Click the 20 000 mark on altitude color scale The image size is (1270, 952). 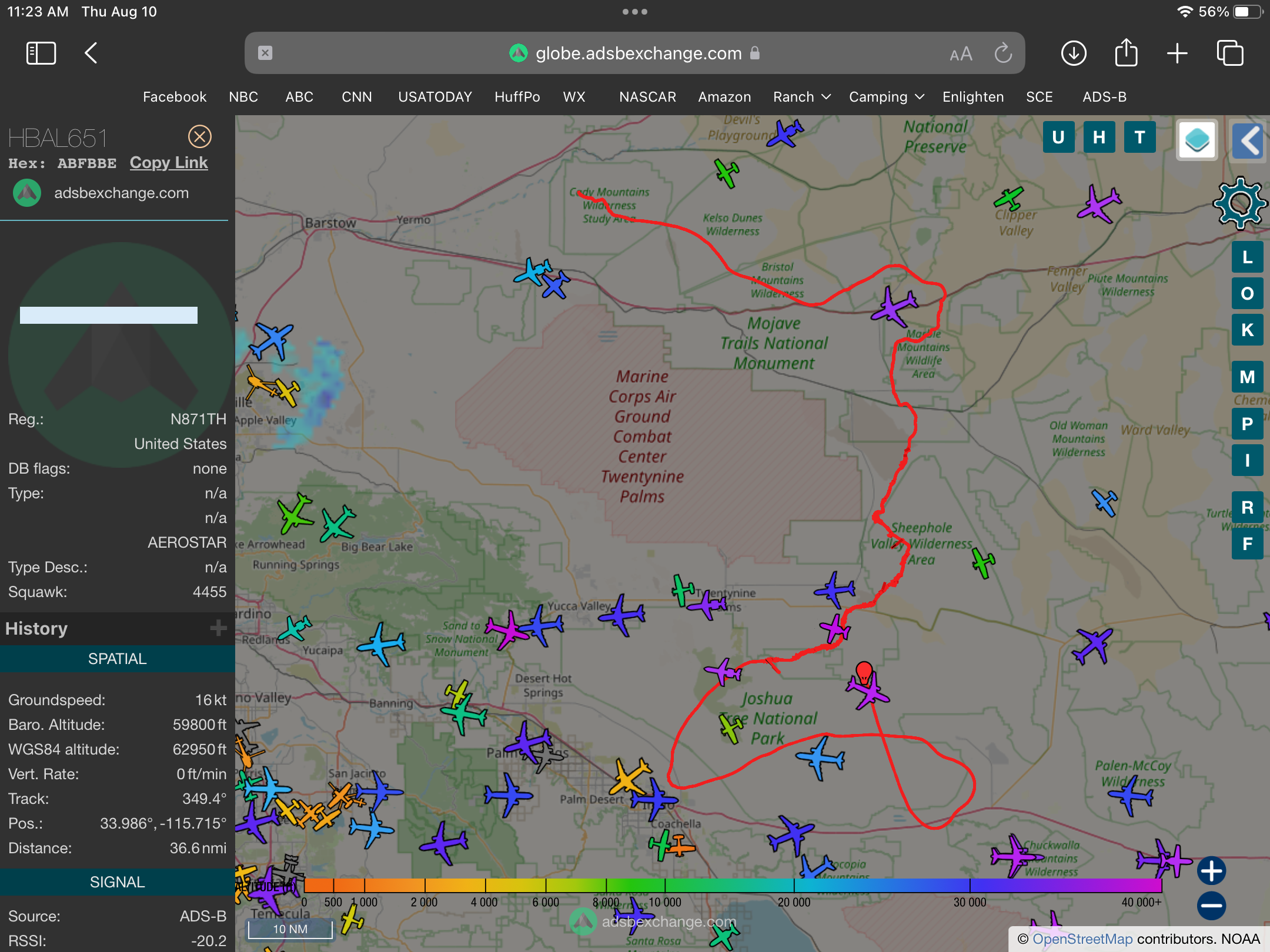[794, 902]
